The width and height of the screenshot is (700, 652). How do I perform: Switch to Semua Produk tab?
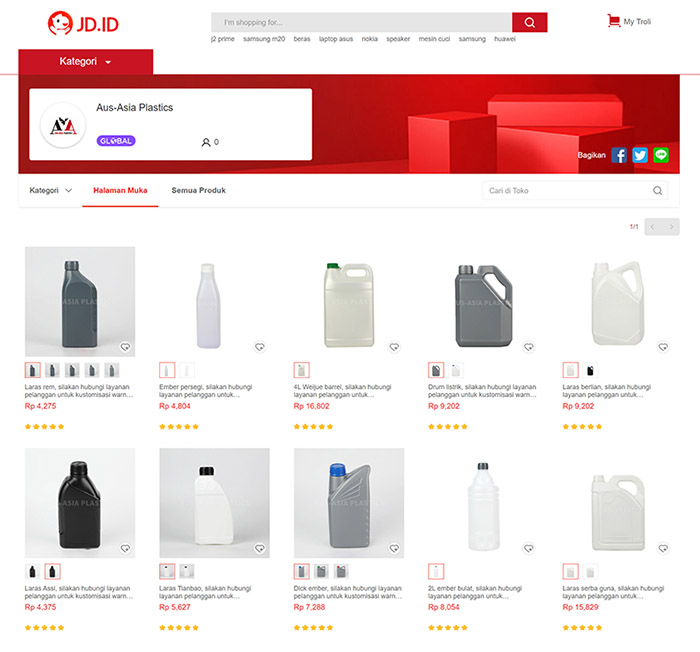click(x=199, y=190)
